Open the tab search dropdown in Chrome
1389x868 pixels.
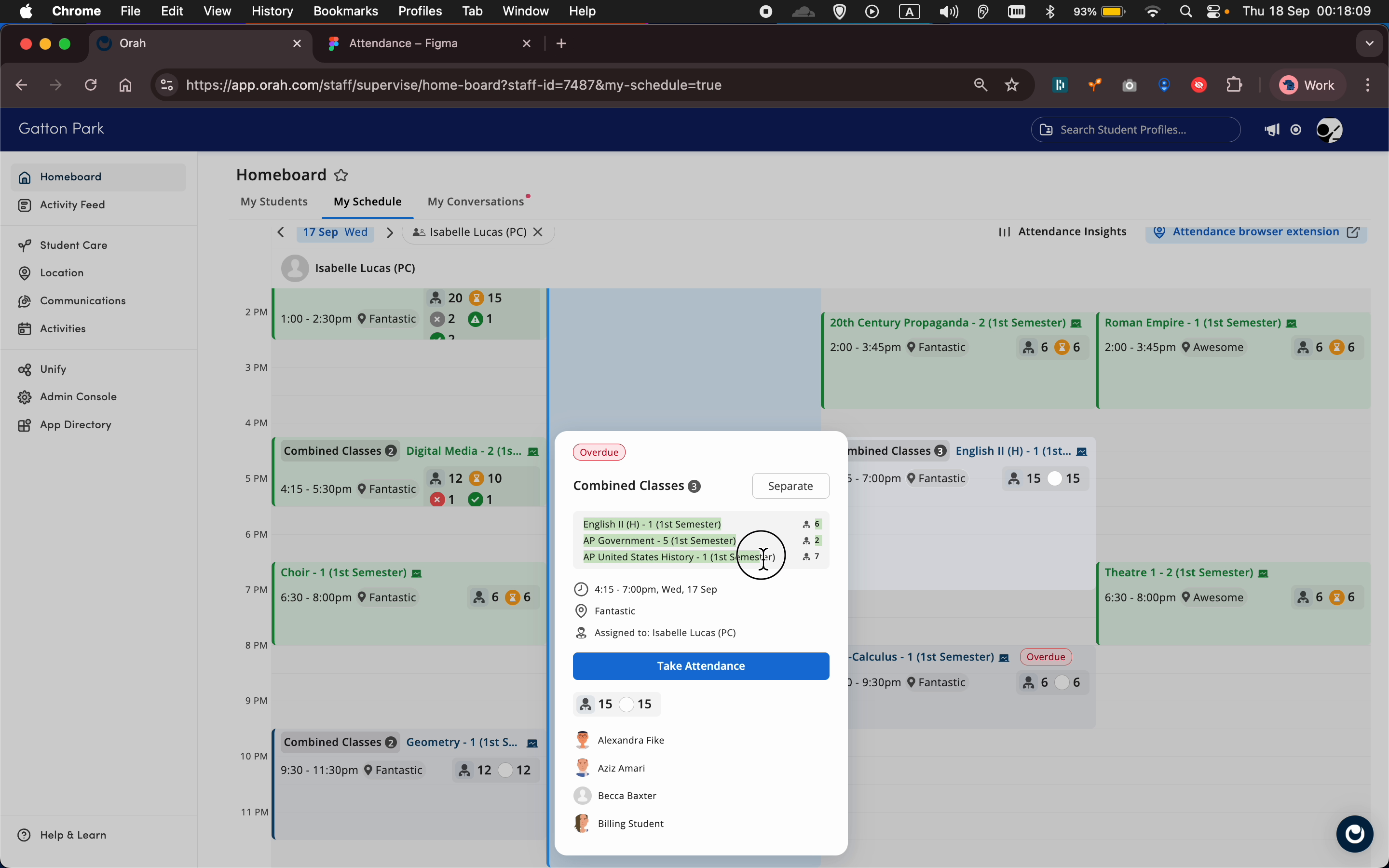[1370, 43]
